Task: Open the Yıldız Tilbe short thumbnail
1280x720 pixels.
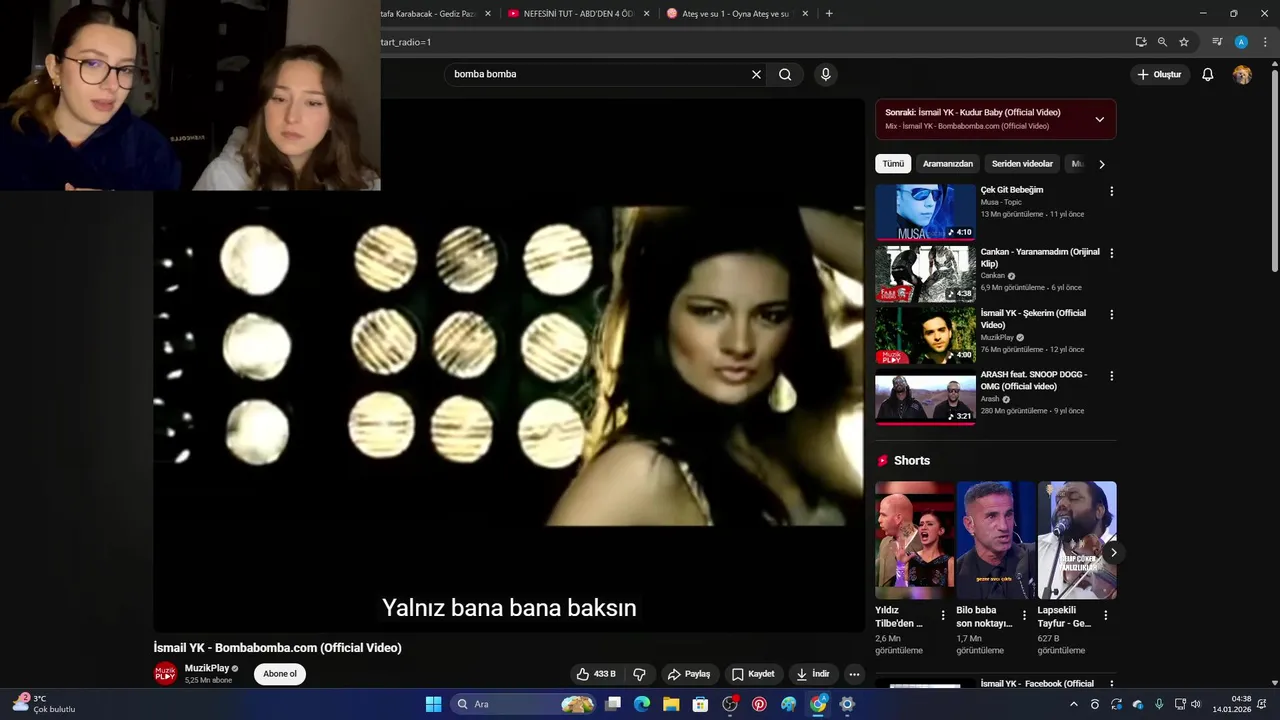Action: (914, 540)
